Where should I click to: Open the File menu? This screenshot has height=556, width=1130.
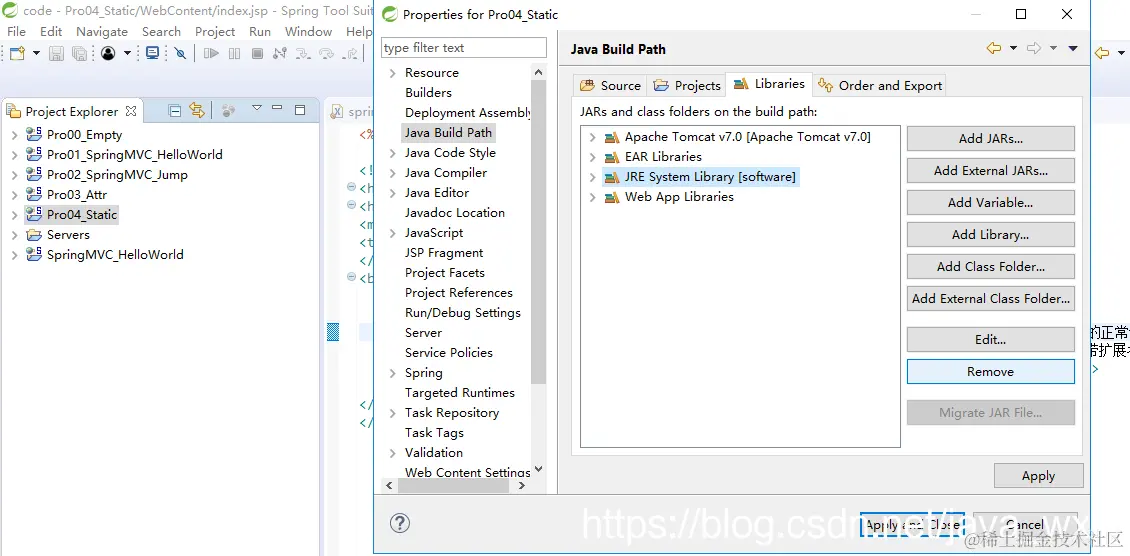[16, 32]
